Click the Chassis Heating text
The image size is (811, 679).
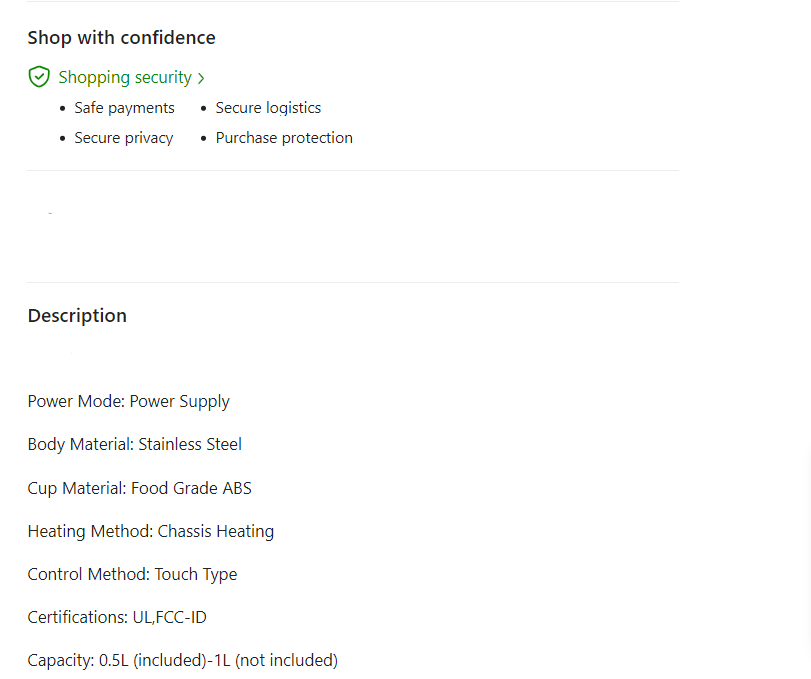tap(215, 531)
